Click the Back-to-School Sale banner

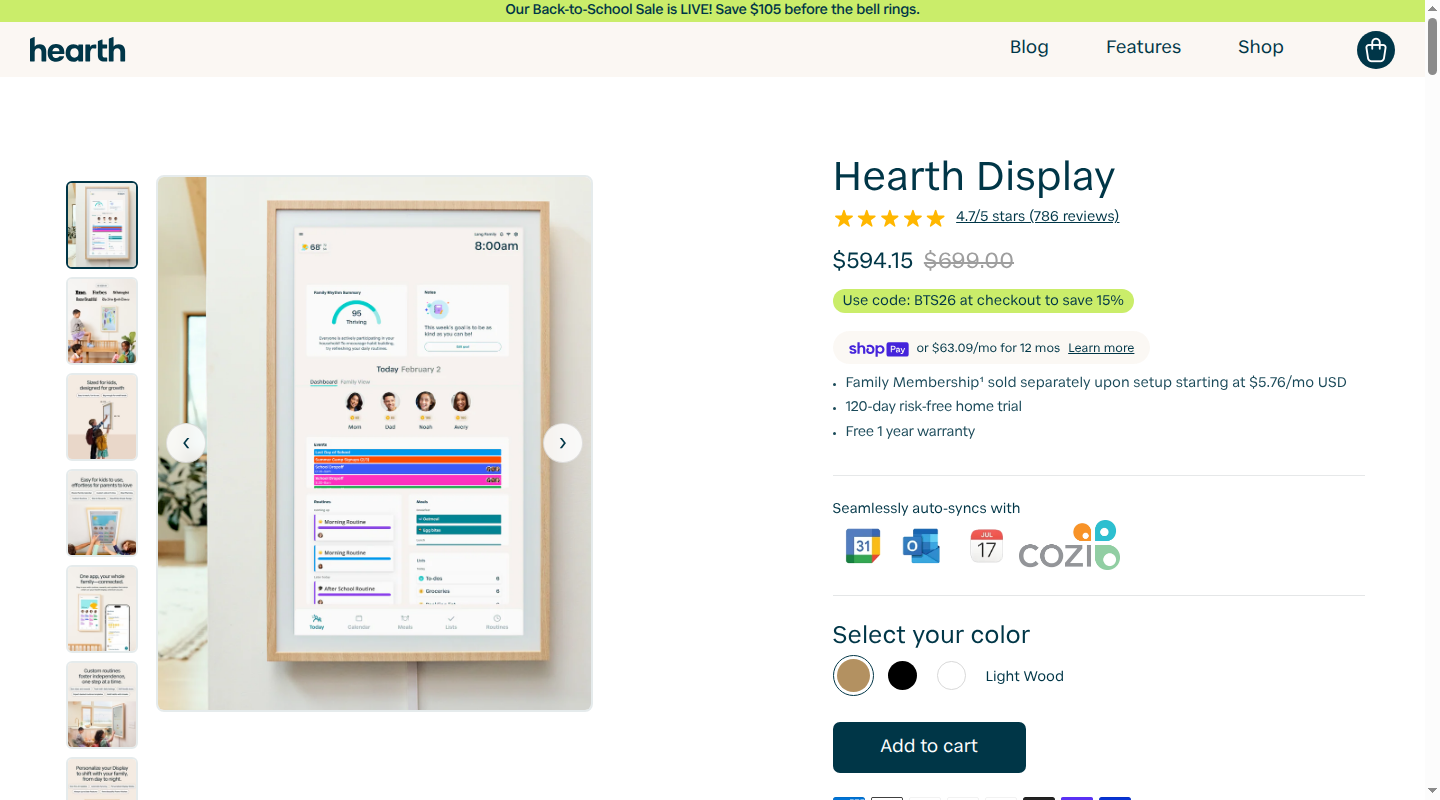tap(712, 10)
